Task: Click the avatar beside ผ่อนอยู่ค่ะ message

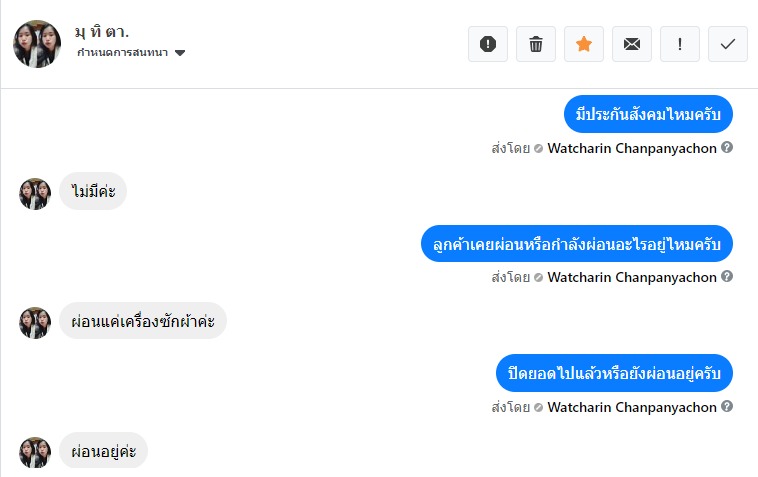Action: [35, 452]
